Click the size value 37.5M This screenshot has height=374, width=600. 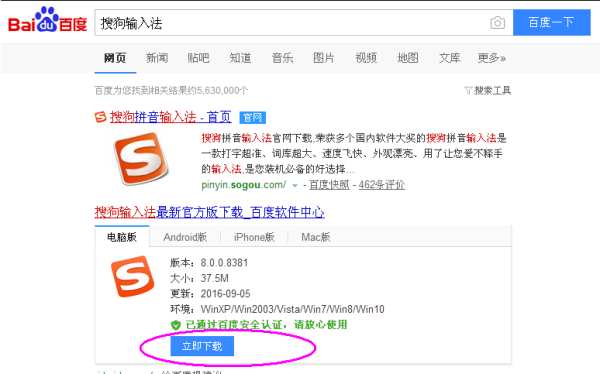coord(215,278)
